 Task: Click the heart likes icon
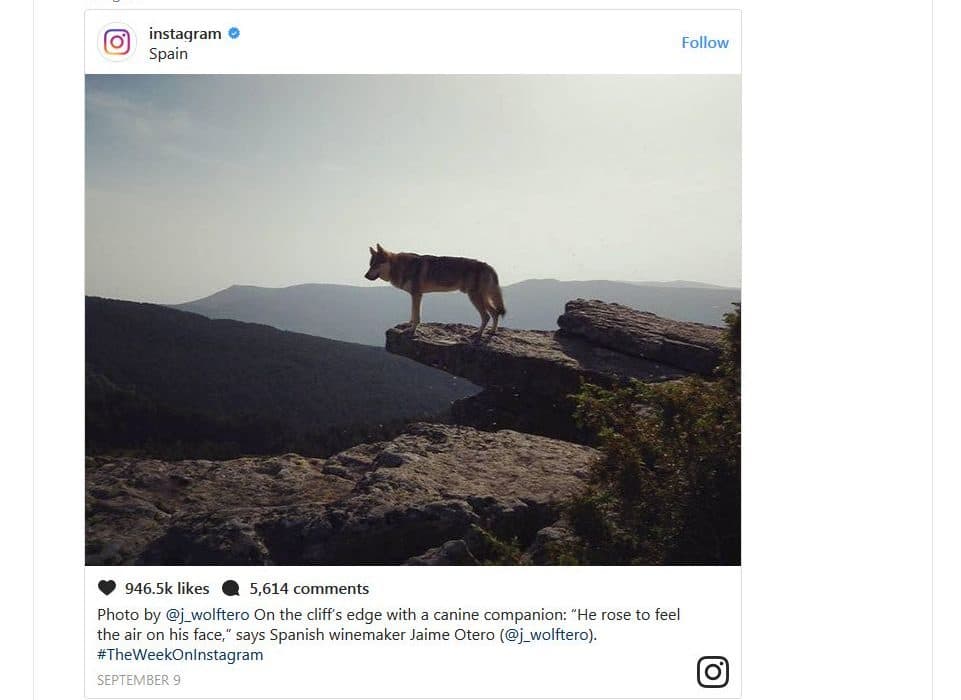(107, 588)
